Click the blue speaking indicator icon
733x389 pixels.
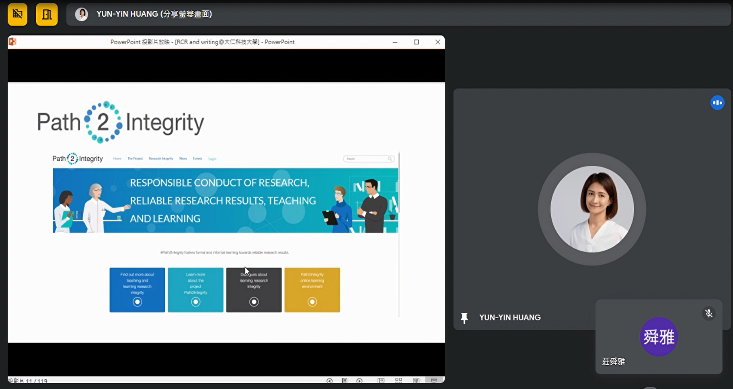pyautogui.click(x=717, y=102)
